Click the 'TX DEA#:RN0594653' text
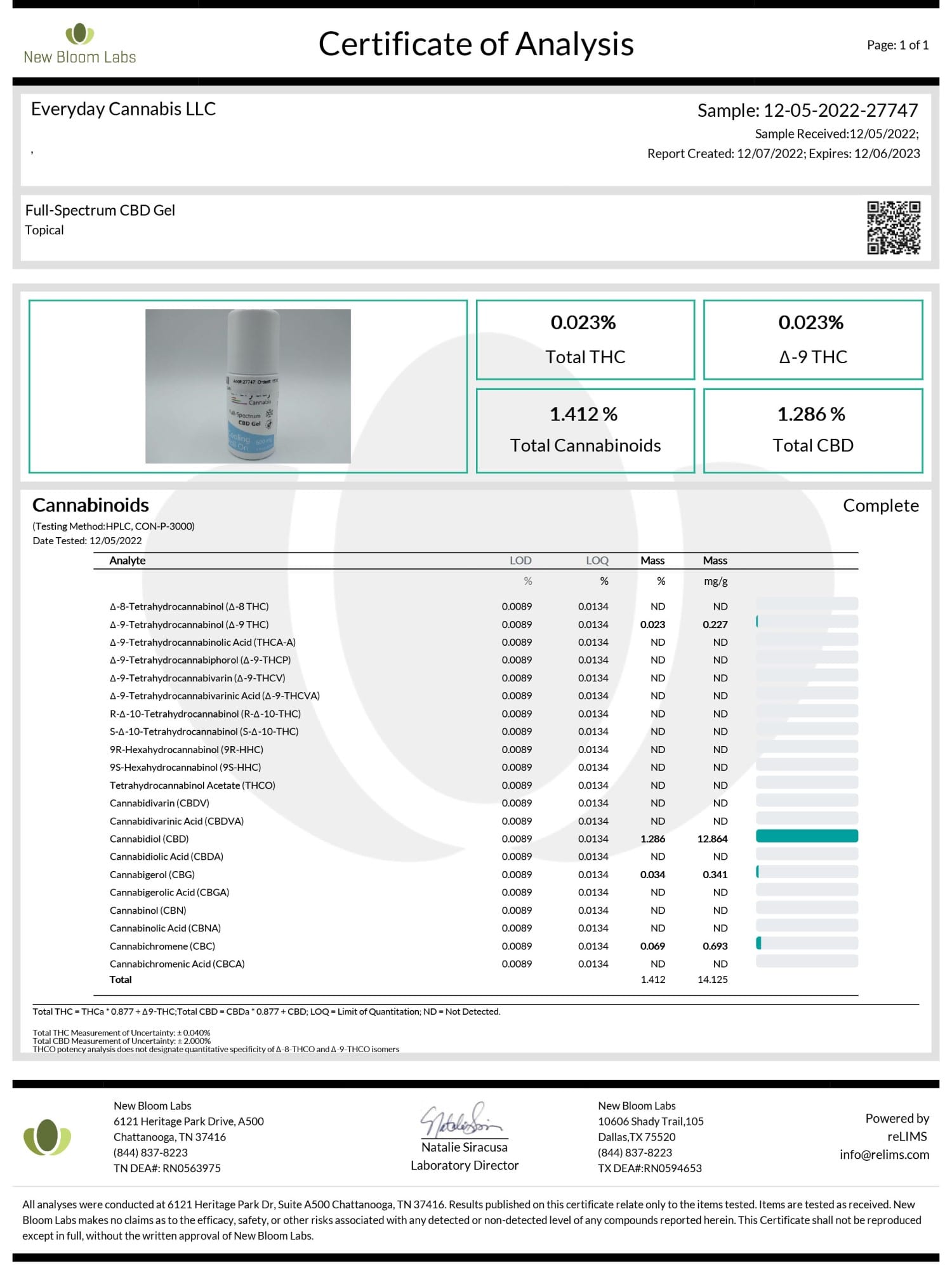 [x=650, y=1168]
